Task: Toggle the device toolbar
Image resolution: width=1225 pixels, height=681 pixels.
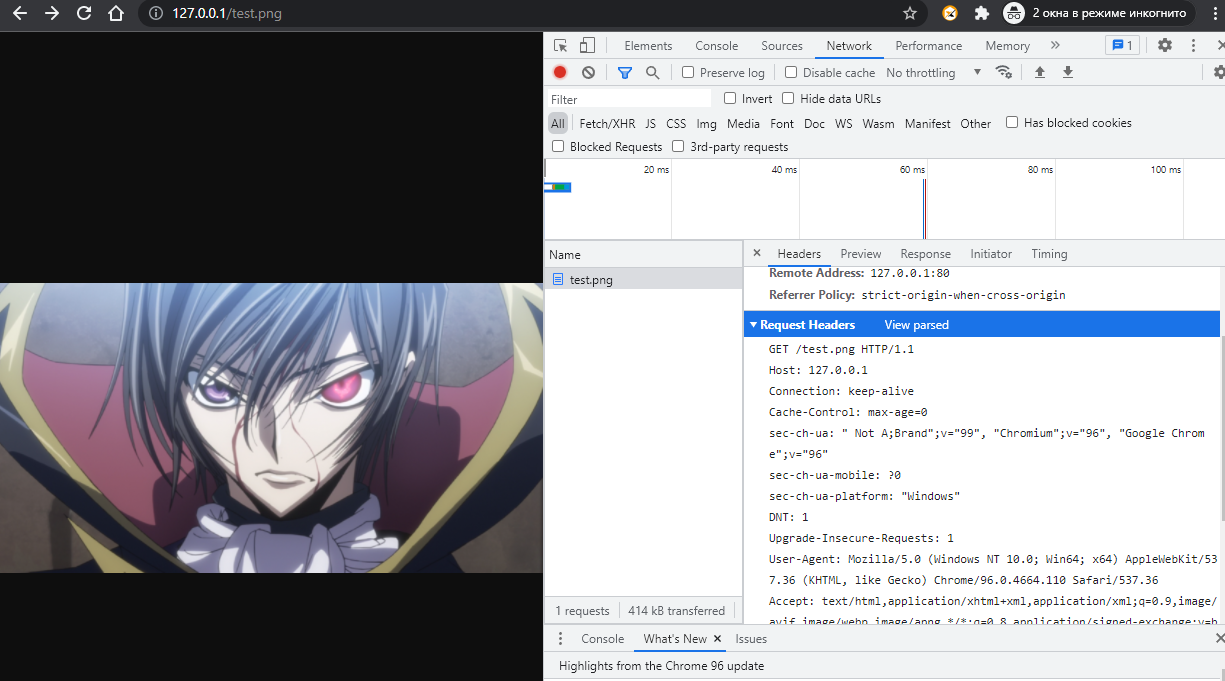Action: (x=587, y=46)
